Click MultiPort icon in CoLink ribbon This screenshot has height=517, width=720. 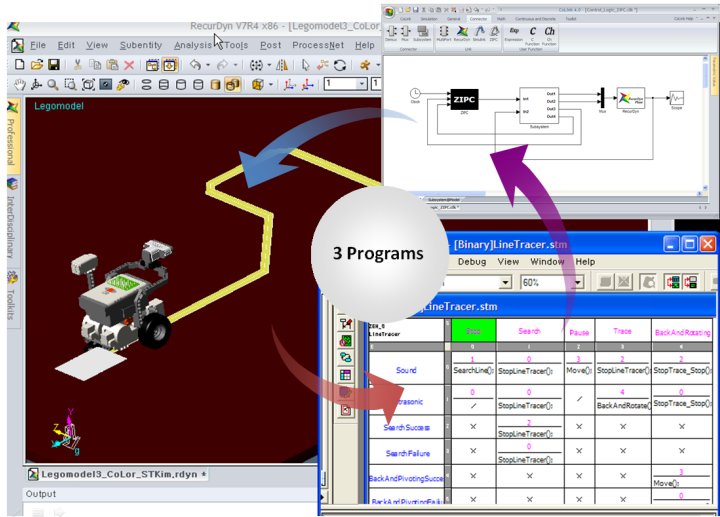click(444, 34)
